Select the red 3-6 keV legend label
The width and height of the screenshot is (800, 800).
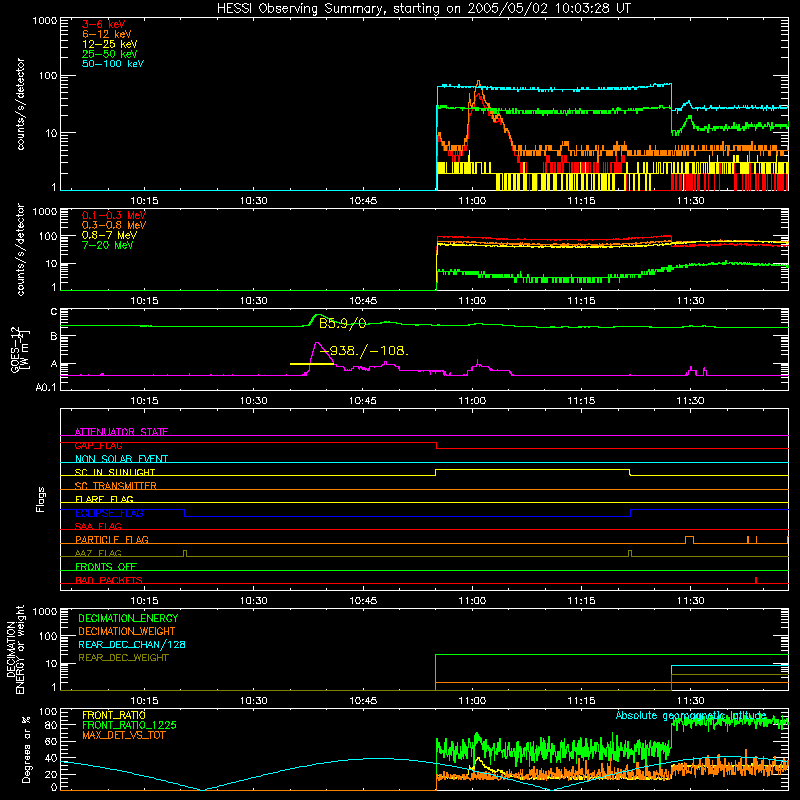(104, 24)
